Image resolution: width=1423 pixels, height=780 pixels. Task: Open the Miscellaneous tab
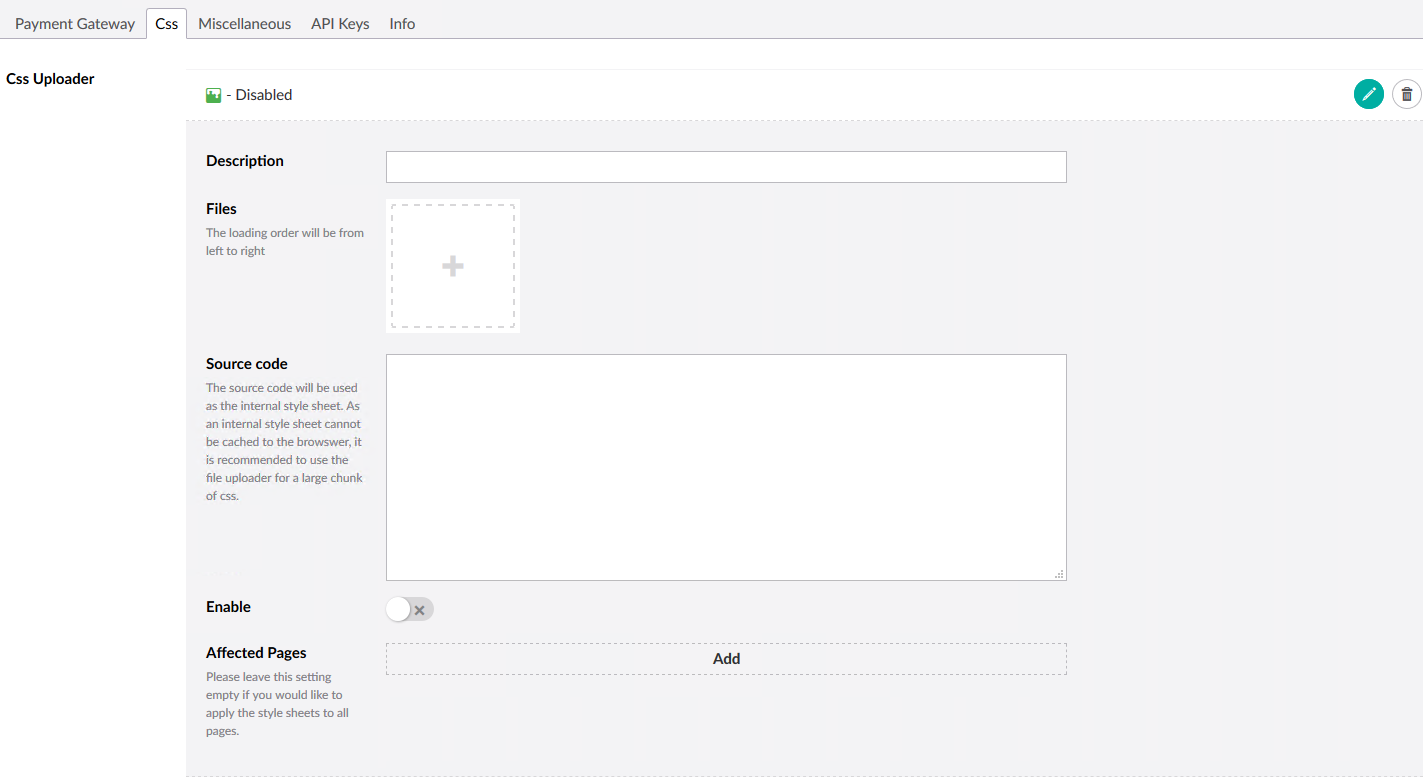(x=244, y=22)
